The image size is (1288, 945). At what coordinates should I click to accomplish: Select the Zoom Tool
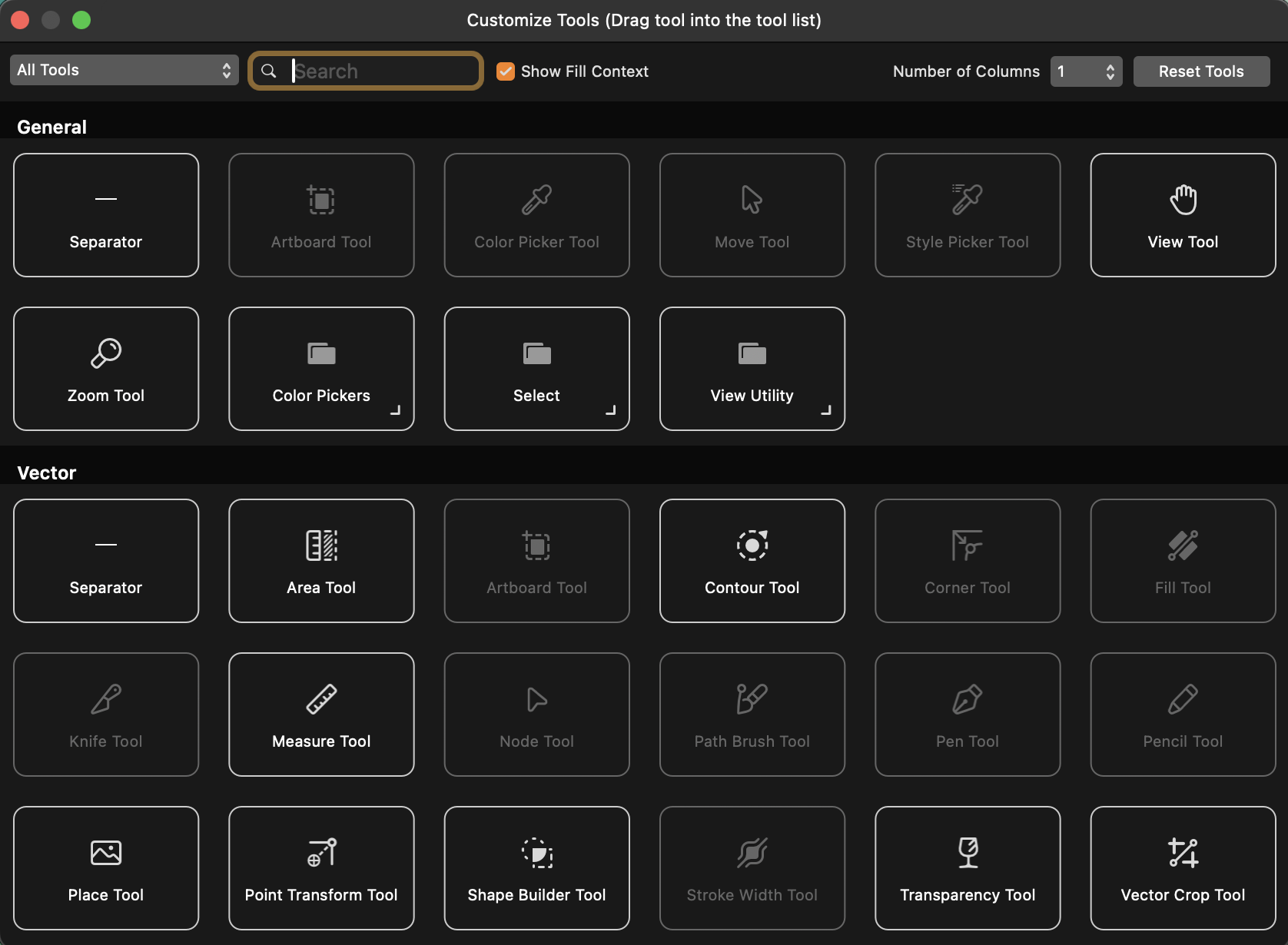[105, 369]
